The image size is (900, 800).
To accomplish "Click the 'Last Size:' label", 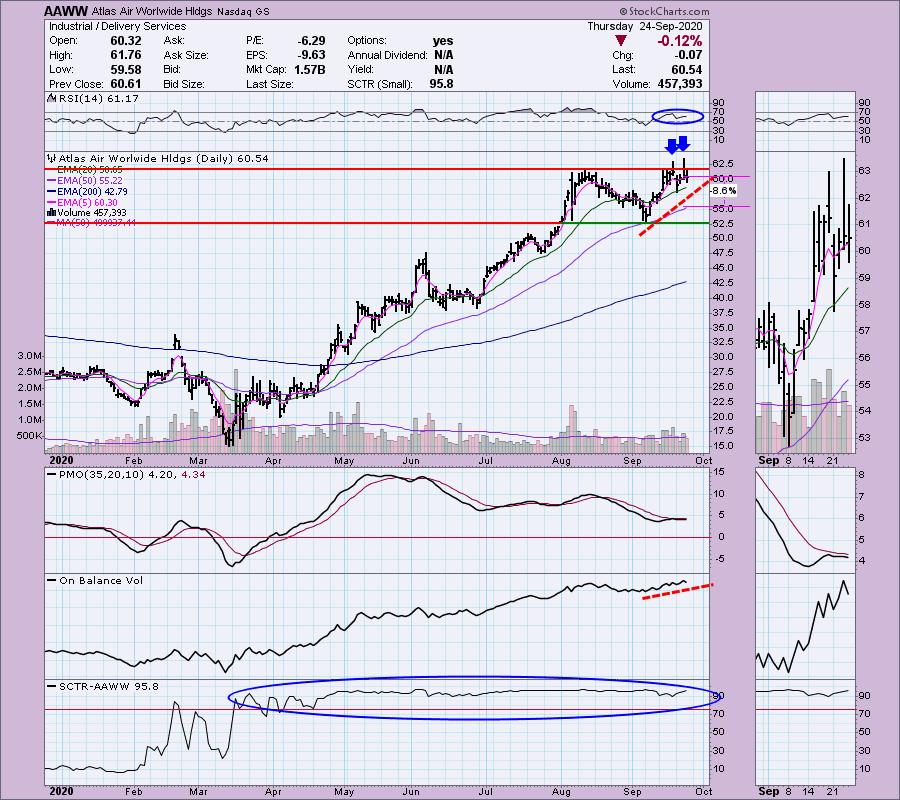I will 270,84.
